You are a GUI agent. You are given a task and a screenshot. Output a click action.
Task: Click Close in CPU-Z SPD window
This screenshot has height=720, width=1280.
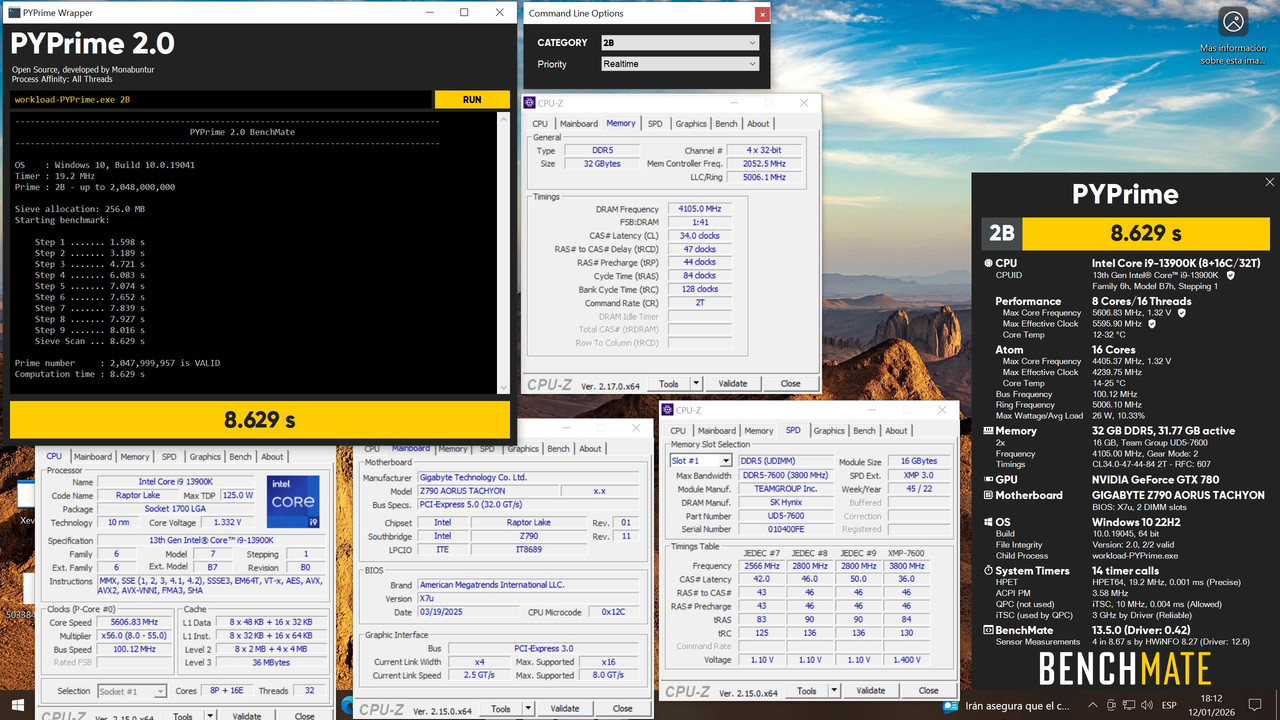tap(928, 690)
